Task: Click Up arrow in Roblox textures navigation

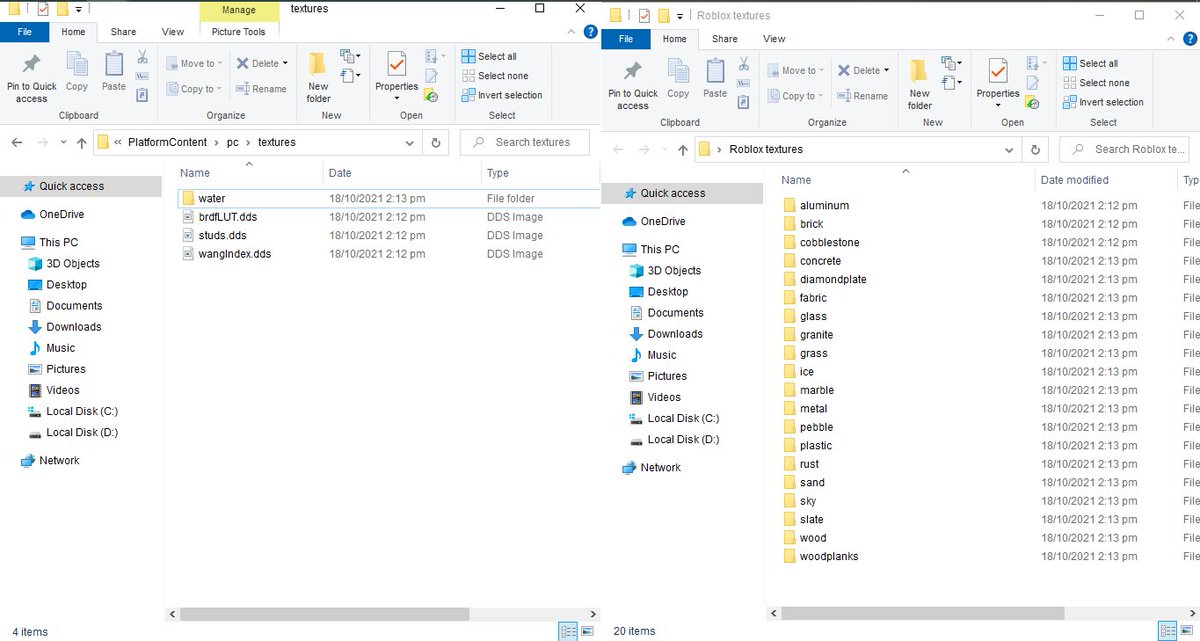Action: (683, 149)
